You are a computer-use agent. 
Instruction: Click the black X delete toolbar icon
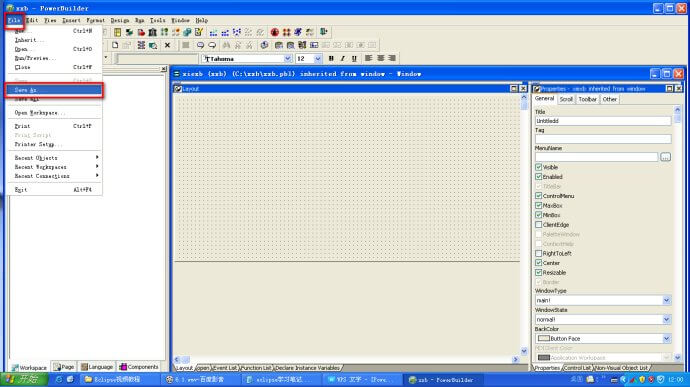click(167, 45)
